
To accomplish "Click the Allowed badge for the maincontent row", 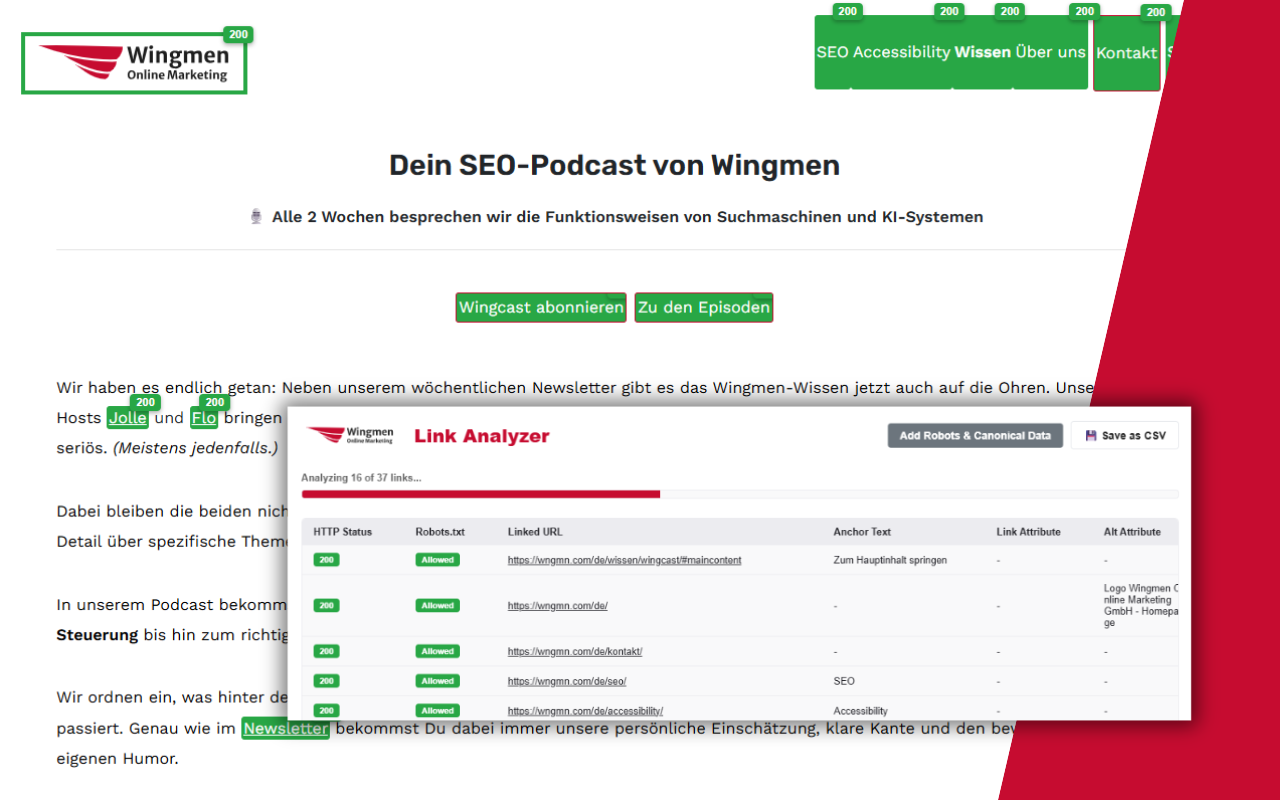I will [438, 560].
